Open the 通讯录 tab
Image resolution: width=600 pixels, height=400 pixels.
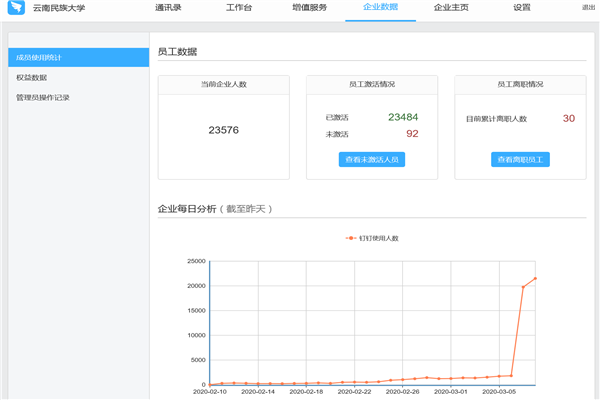[168, 8]
